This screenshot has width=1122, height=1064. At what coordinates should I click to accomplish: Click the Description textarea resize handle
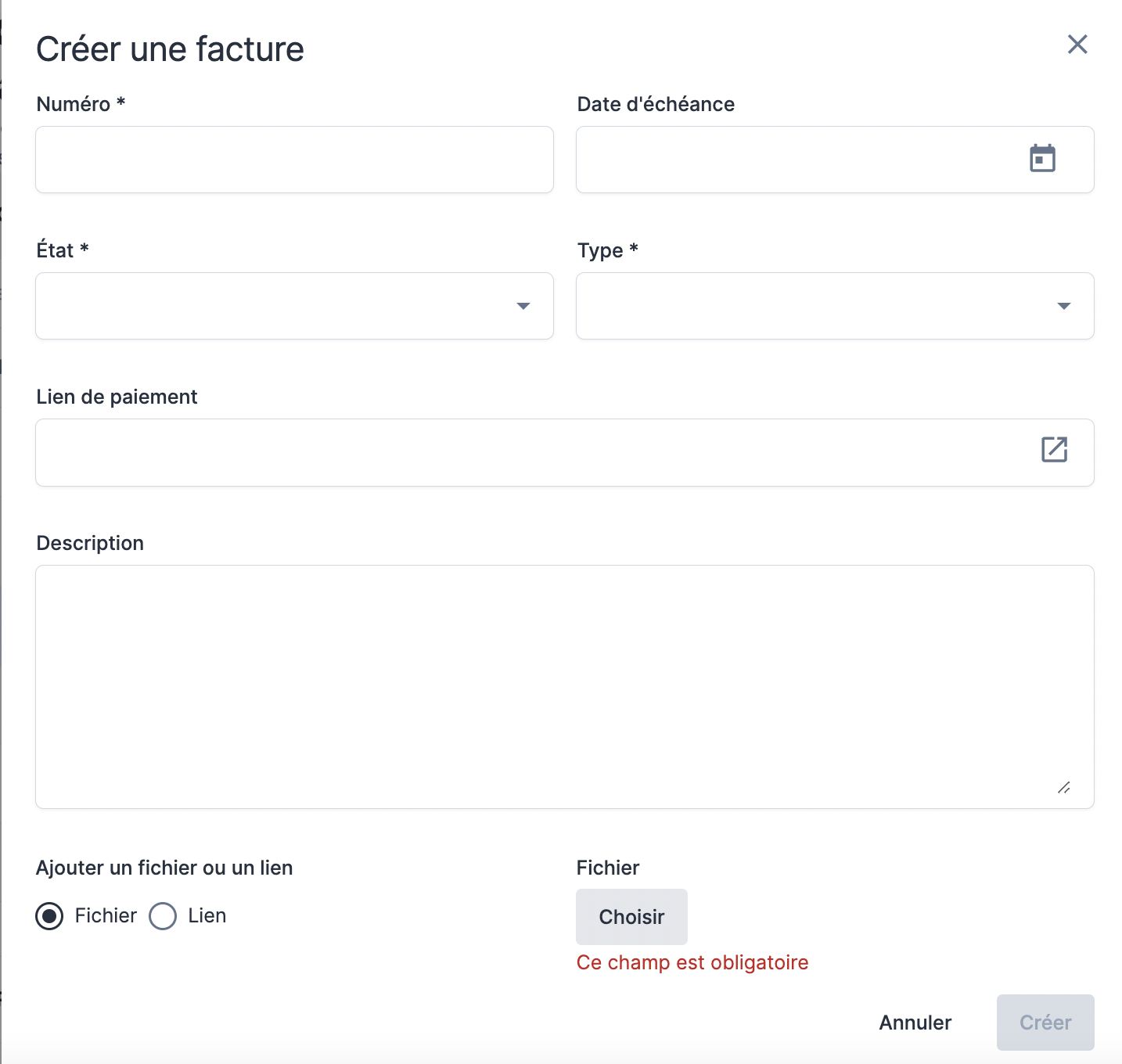coord(1063,788)
